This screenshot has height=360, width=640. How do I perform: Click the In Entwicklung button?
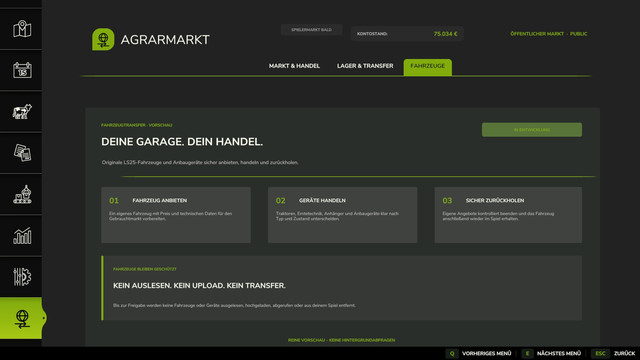[x=532, y=130]
